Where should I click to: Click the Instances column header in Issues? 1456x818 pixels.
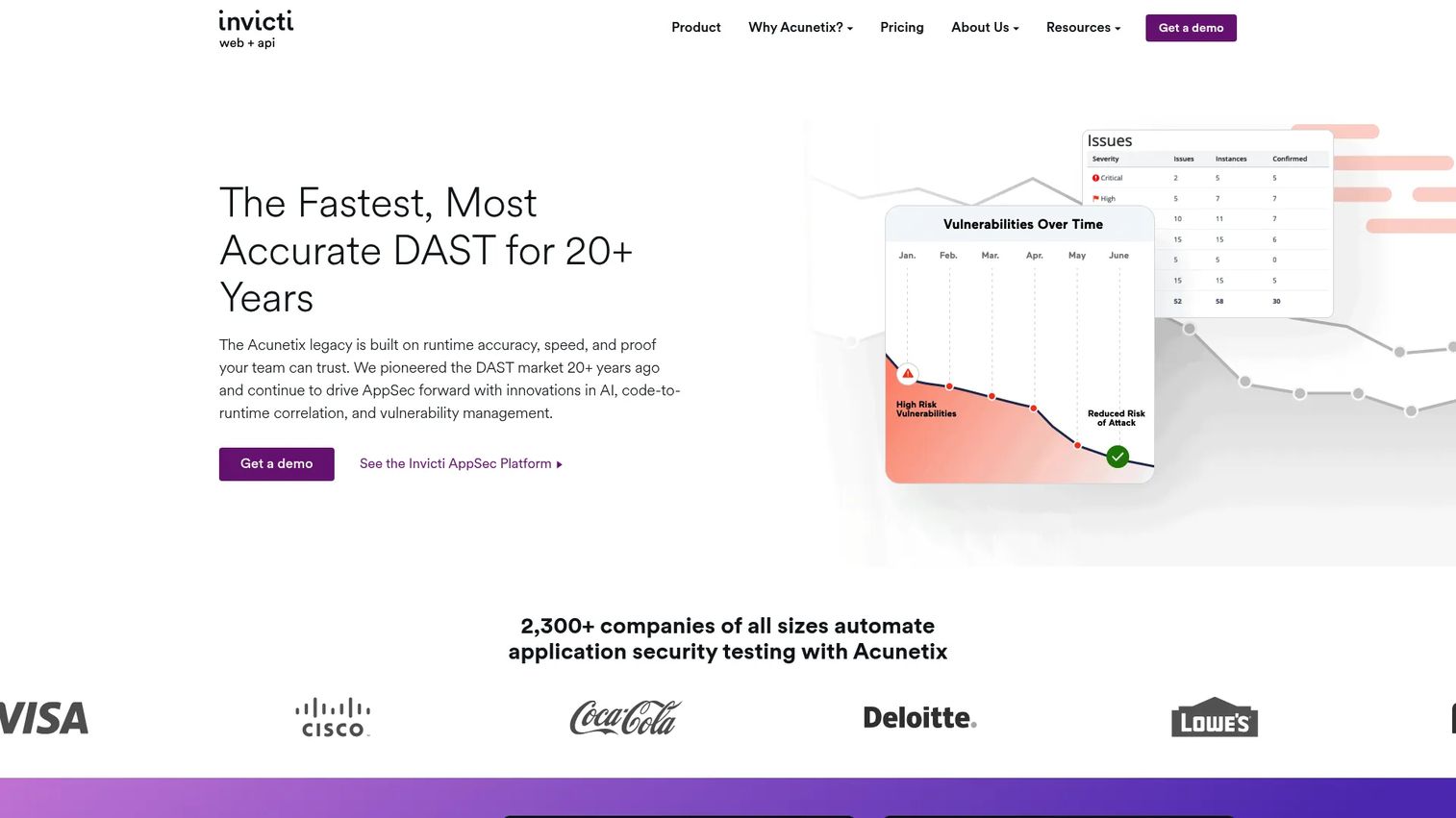pyautogui.click(x=1231, y=159)
